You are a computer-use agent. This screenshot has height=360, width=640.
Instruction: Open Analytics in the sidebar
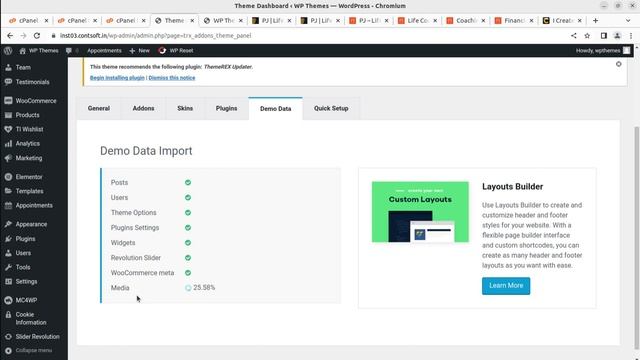pos(27,144)
